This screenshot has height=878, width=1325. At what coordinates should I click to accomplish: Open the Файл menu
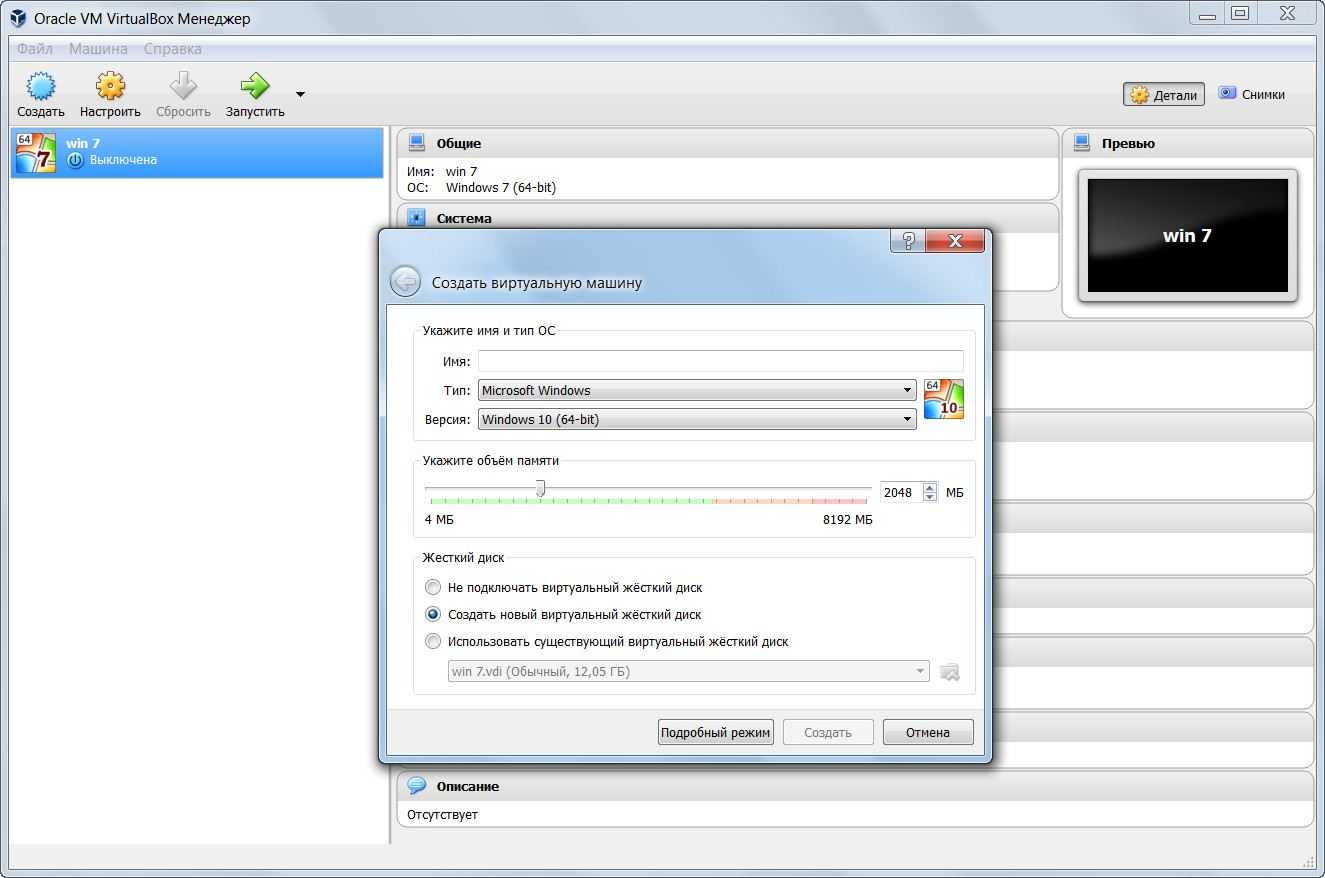[x=35, y=48]
